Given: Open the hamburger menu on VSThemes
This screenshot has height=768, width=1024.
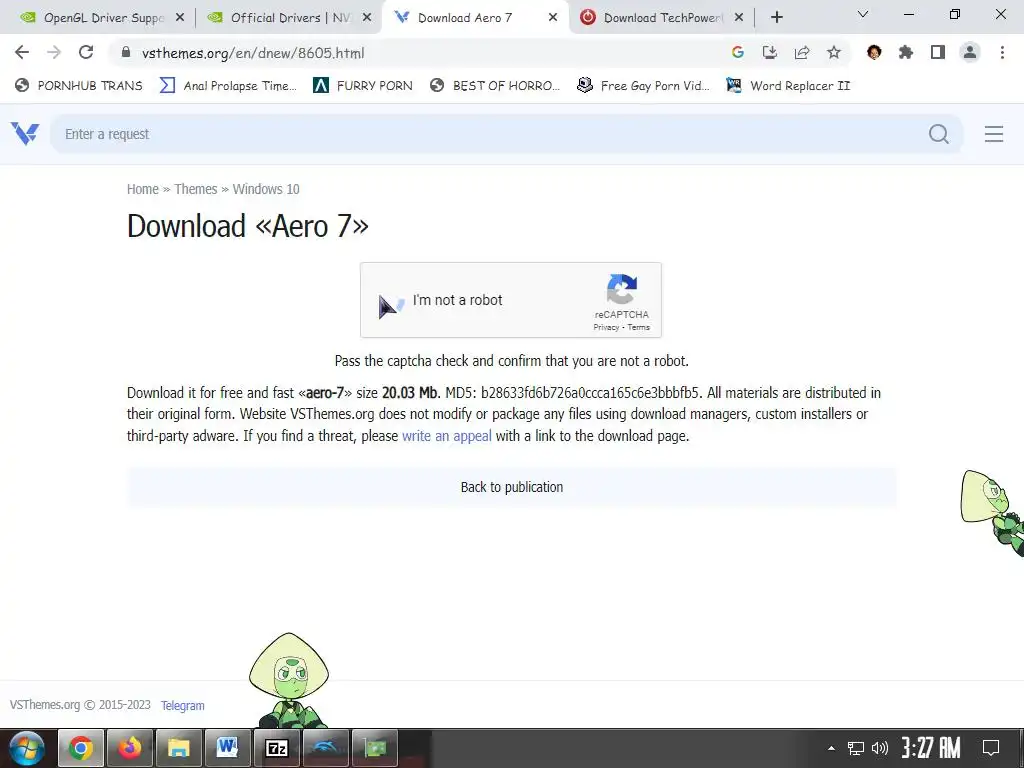Looking at the screenshot, I should [x=994, y=134].
